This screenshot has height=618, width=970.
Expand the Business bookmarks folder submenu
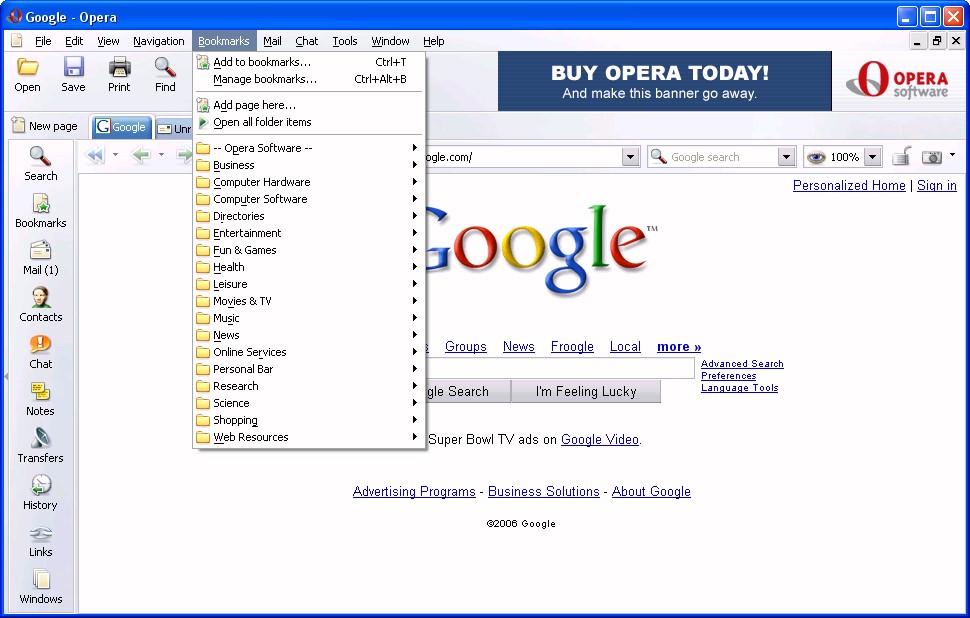308,165
